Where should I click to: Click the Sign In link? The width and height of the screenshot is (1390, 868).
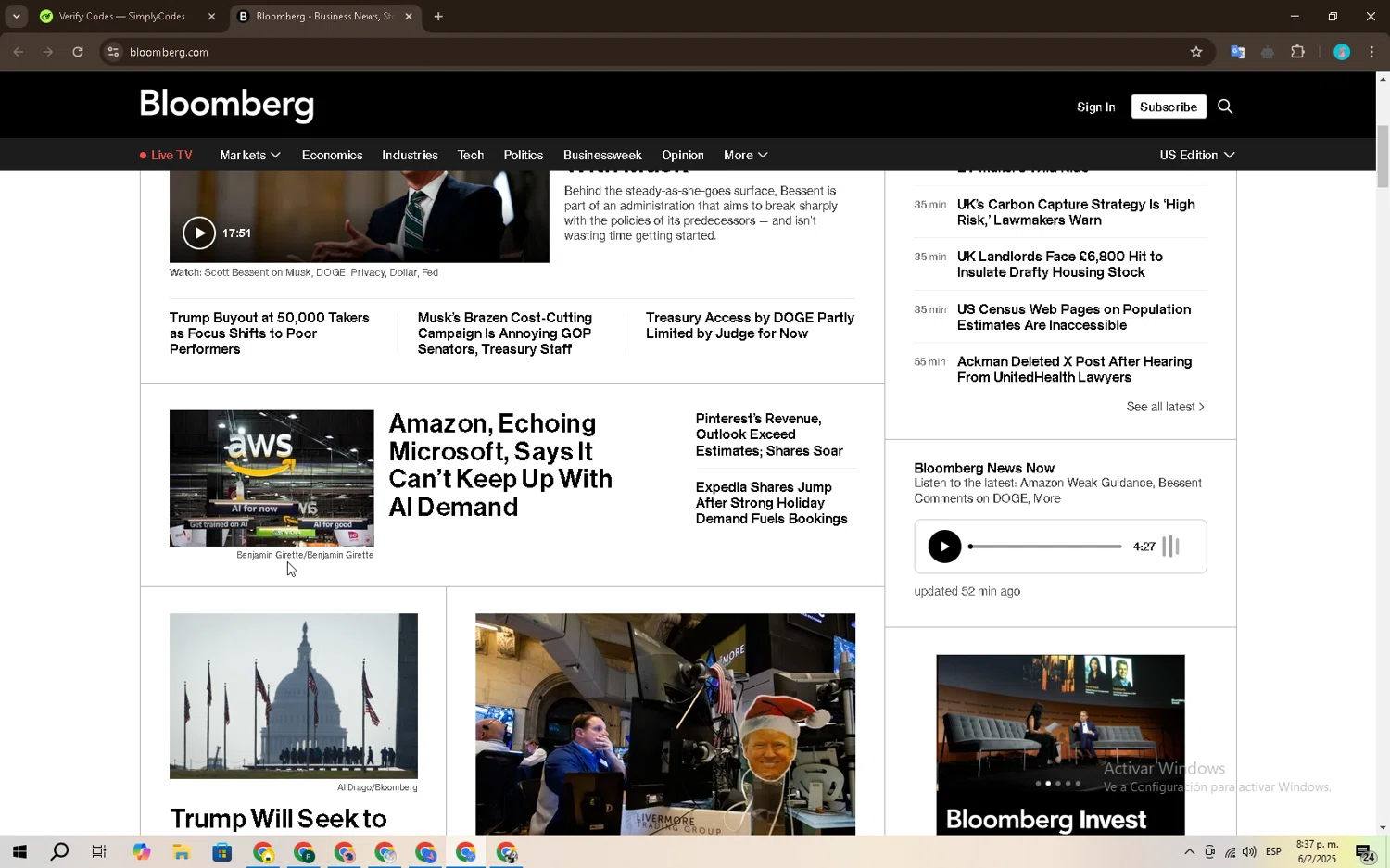pyautogui.click(x=1095, y=107)
